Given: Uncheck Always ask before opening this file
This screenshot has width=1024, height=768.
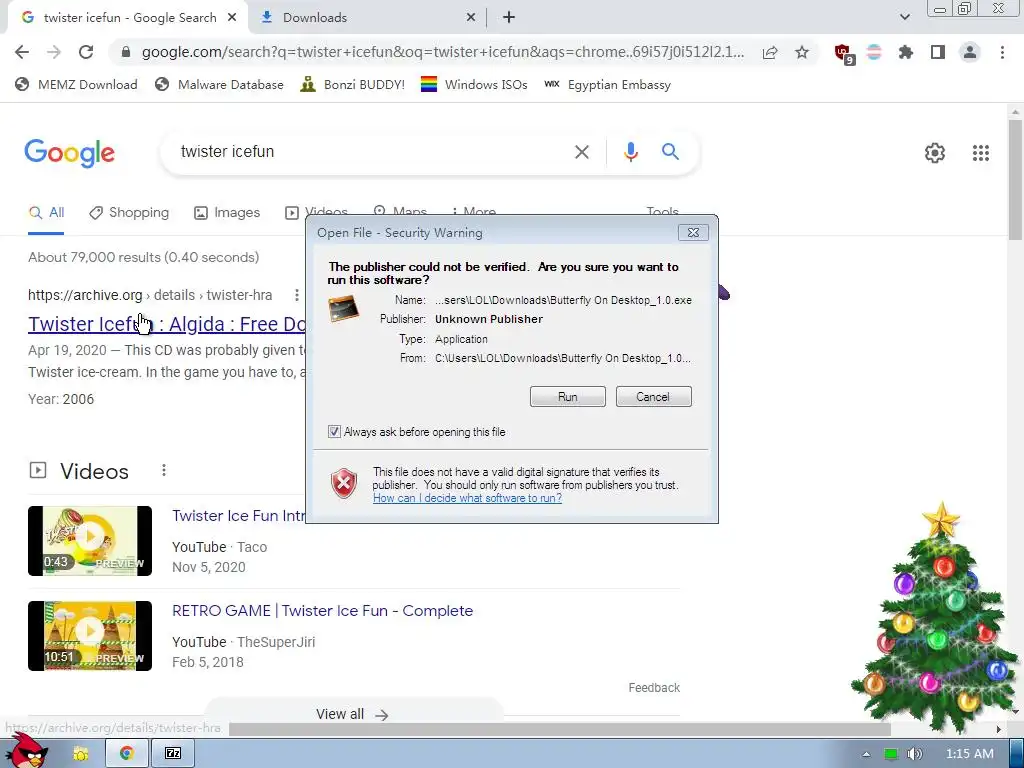Looking at the screenshot, I should pyautogui.click(x=334, y=432).
